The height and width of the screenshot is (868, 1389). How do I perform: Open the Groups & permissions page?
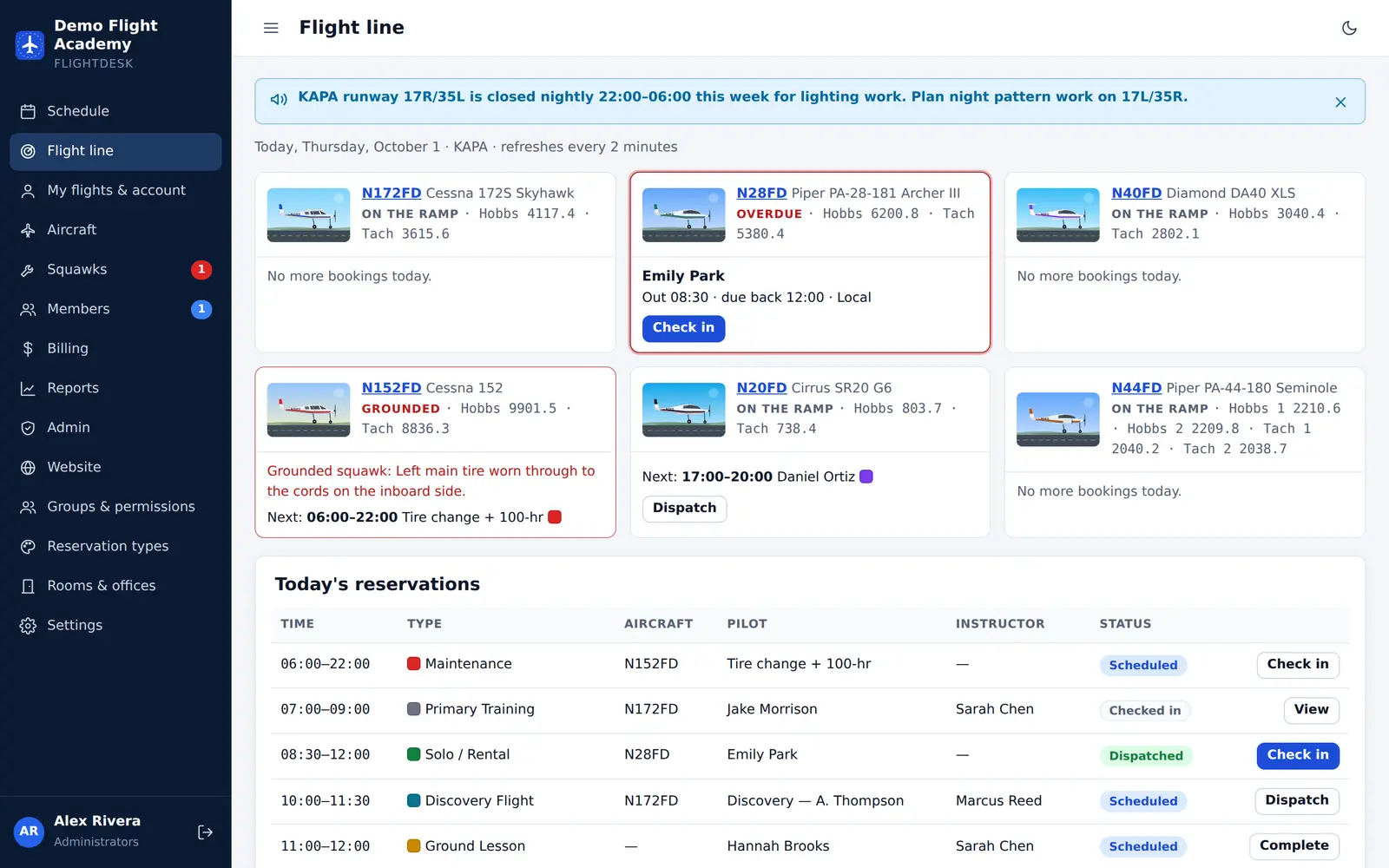115,507
